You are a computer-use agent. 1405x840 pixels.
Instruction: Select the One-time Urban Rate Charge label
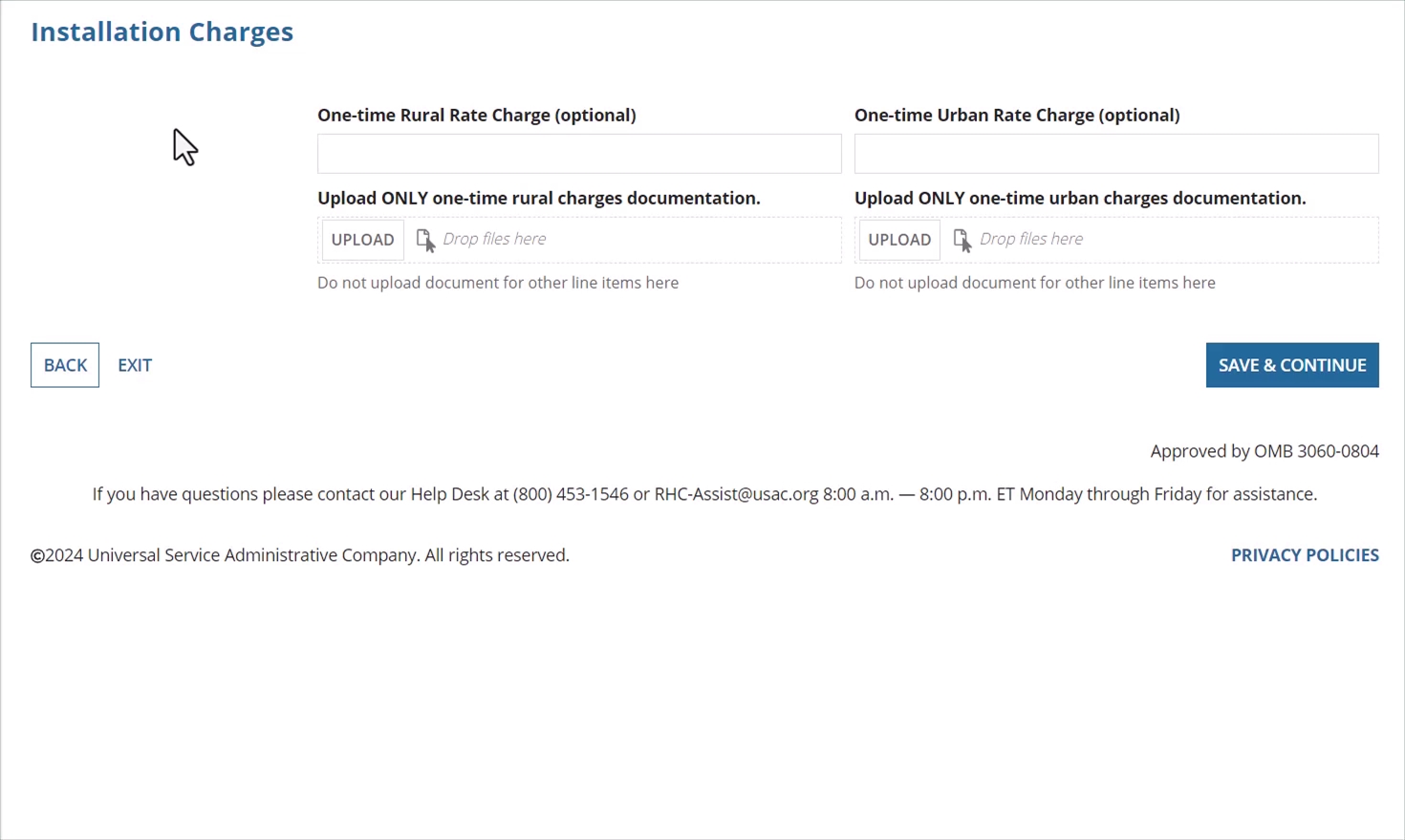1017,115
